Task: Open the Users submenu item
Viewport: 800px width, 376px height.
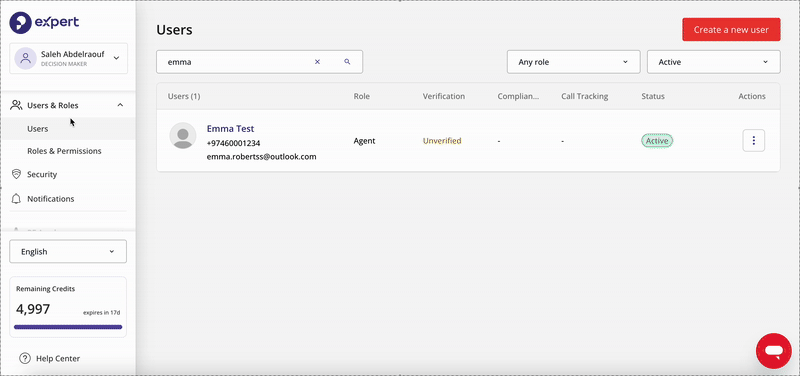Action: pos(68,129)
